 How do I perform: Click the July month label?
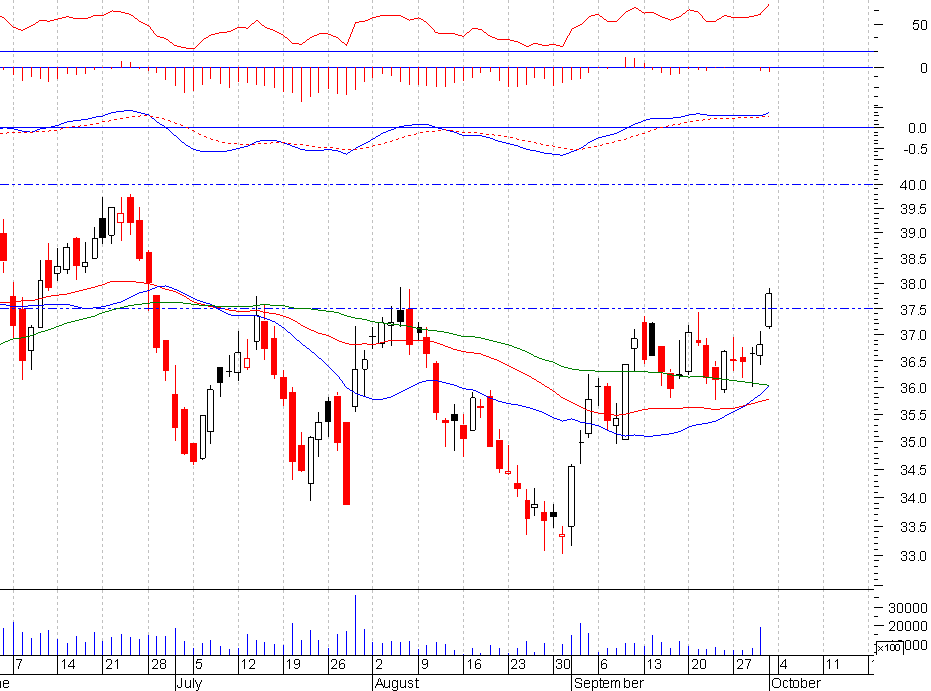190,683
